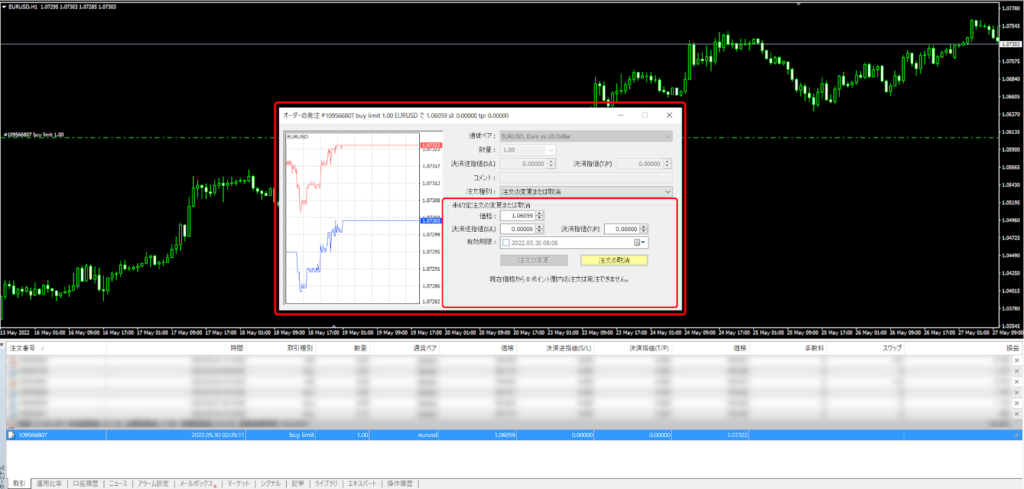Sort by the 時間 column header
Viewport: 1024px width, 489px height.
(x=176, y=348)
